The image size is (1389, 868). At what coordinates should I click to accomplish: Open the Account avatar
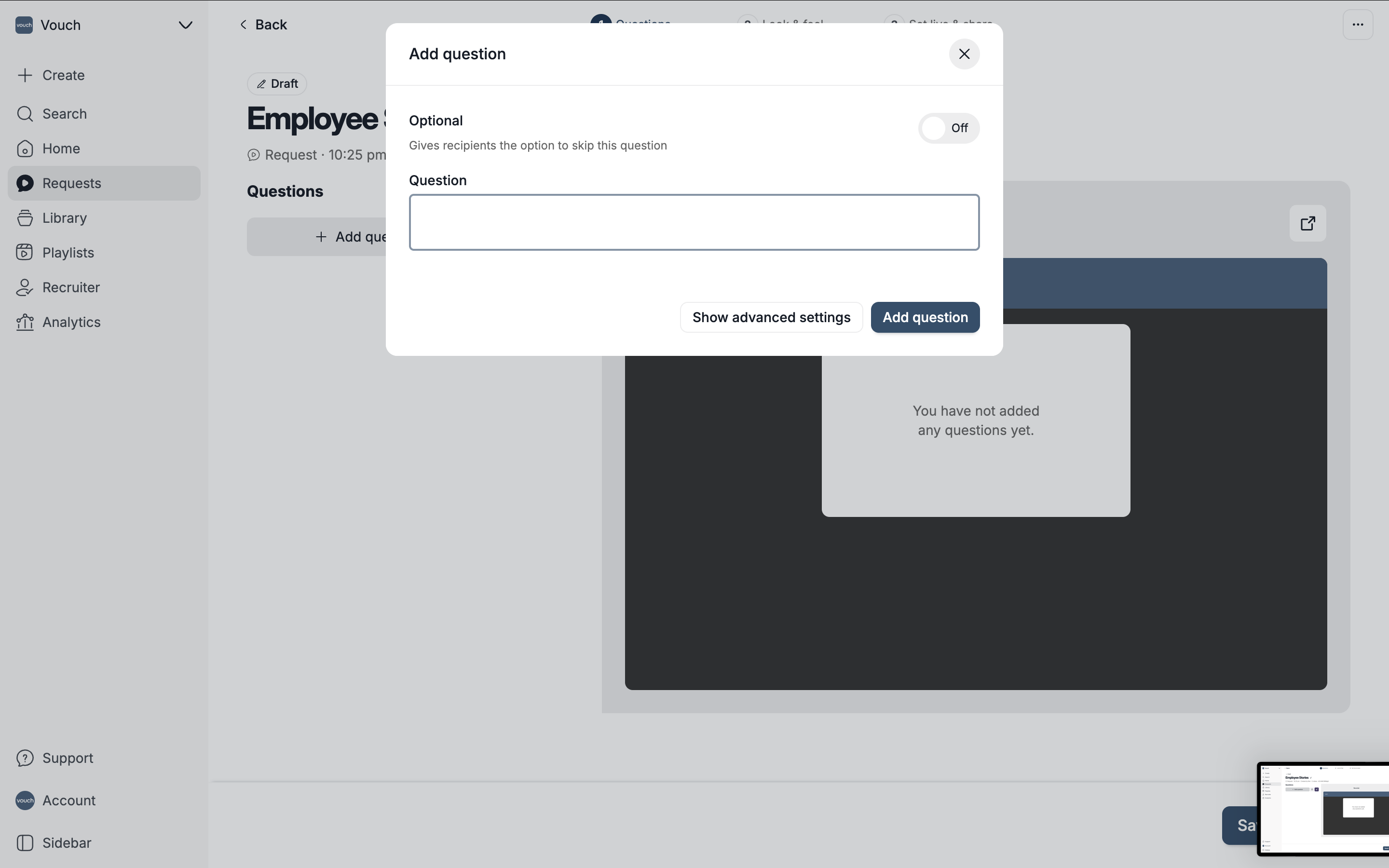click(x=25, y=800)
